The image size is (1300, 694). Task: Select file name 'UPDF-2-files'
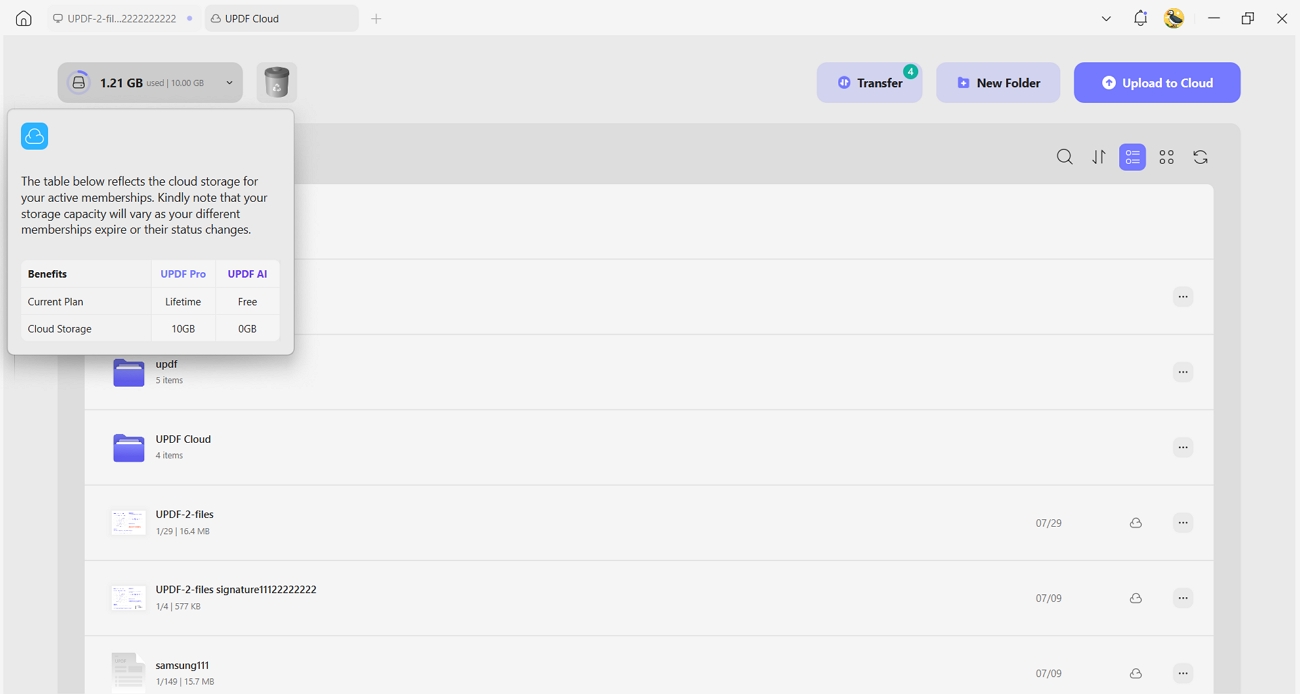184,514
